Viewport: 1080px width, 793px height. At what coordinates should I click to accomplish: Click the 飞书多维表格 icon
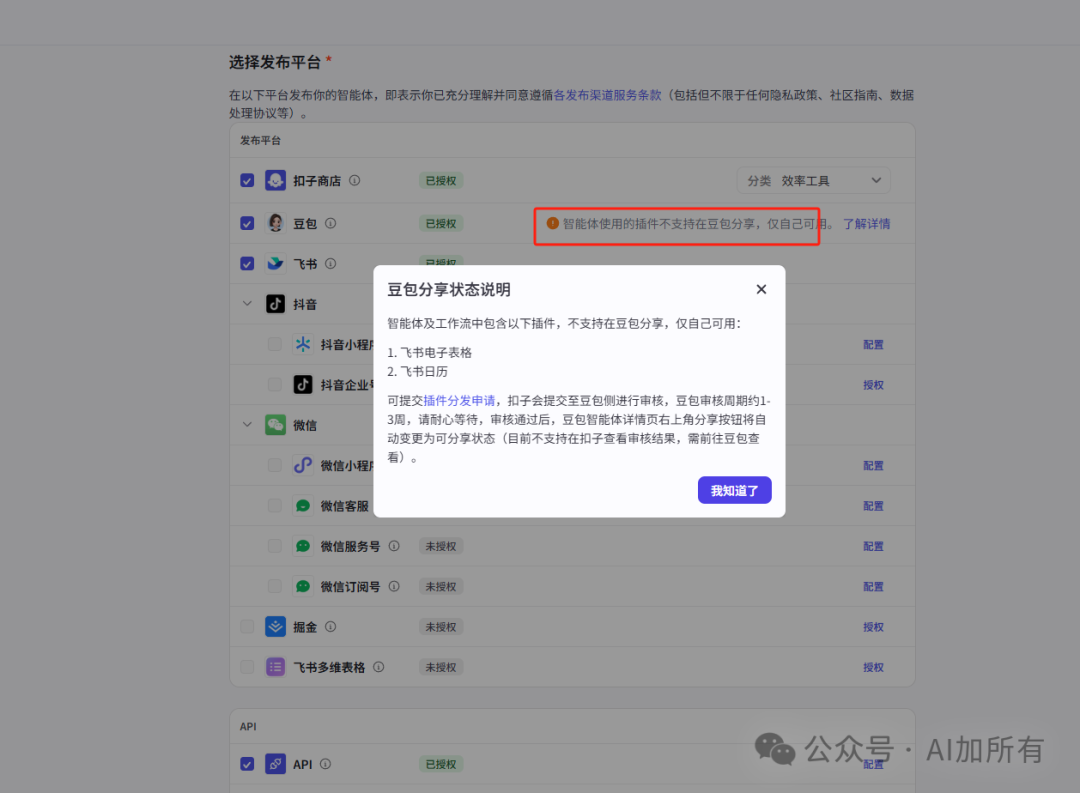[276, 667]
